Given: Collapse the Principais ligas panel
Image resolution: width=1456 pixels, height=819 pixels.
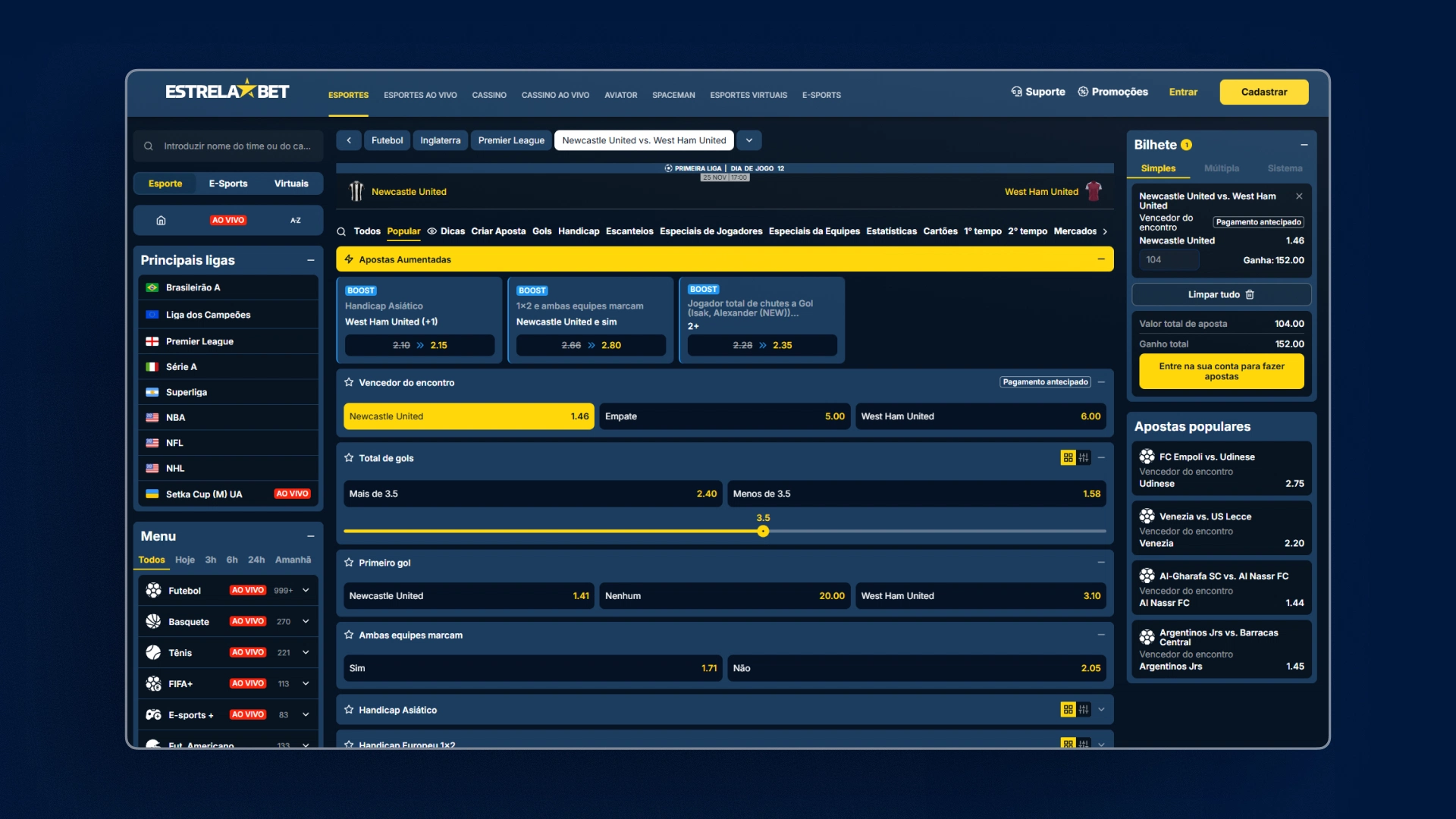Looking at the screenshot, I should click(x=310, y=260).
